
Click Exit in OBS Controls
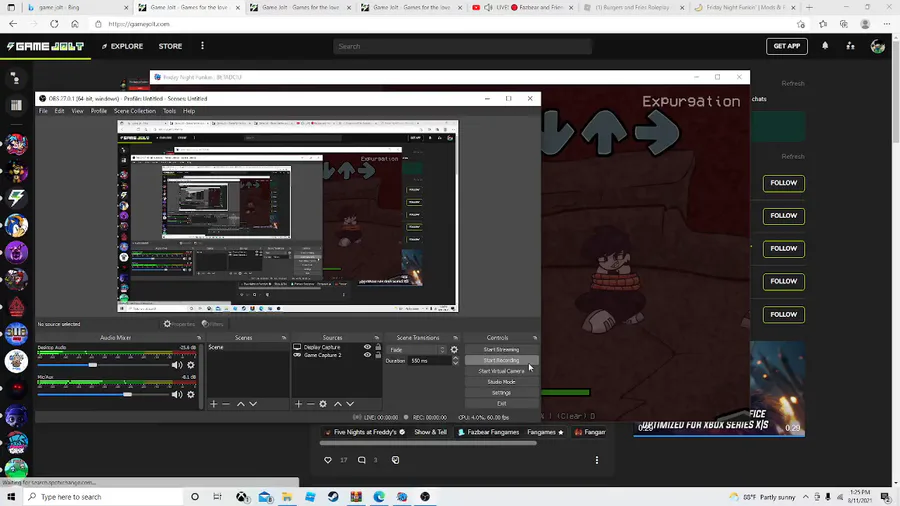[501, 403]
